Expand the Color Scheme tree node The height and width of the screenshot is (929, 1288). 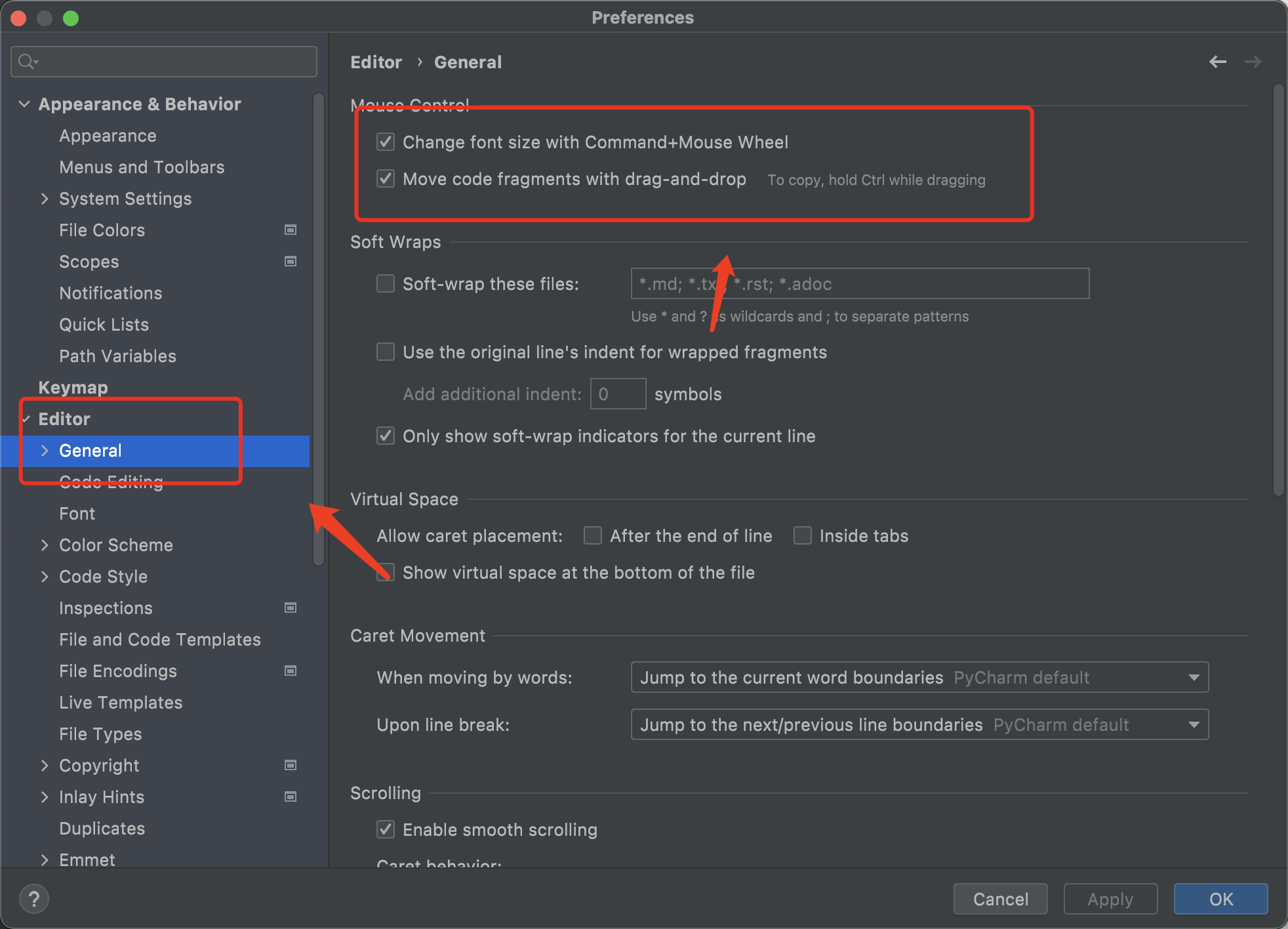[x=45, y=545]
